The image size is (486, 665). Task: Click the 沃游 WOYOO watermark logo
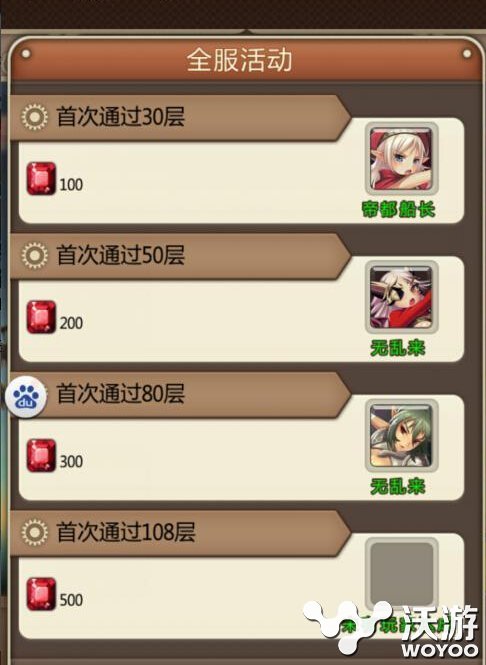pyautogui.click(x=392, y=628)
